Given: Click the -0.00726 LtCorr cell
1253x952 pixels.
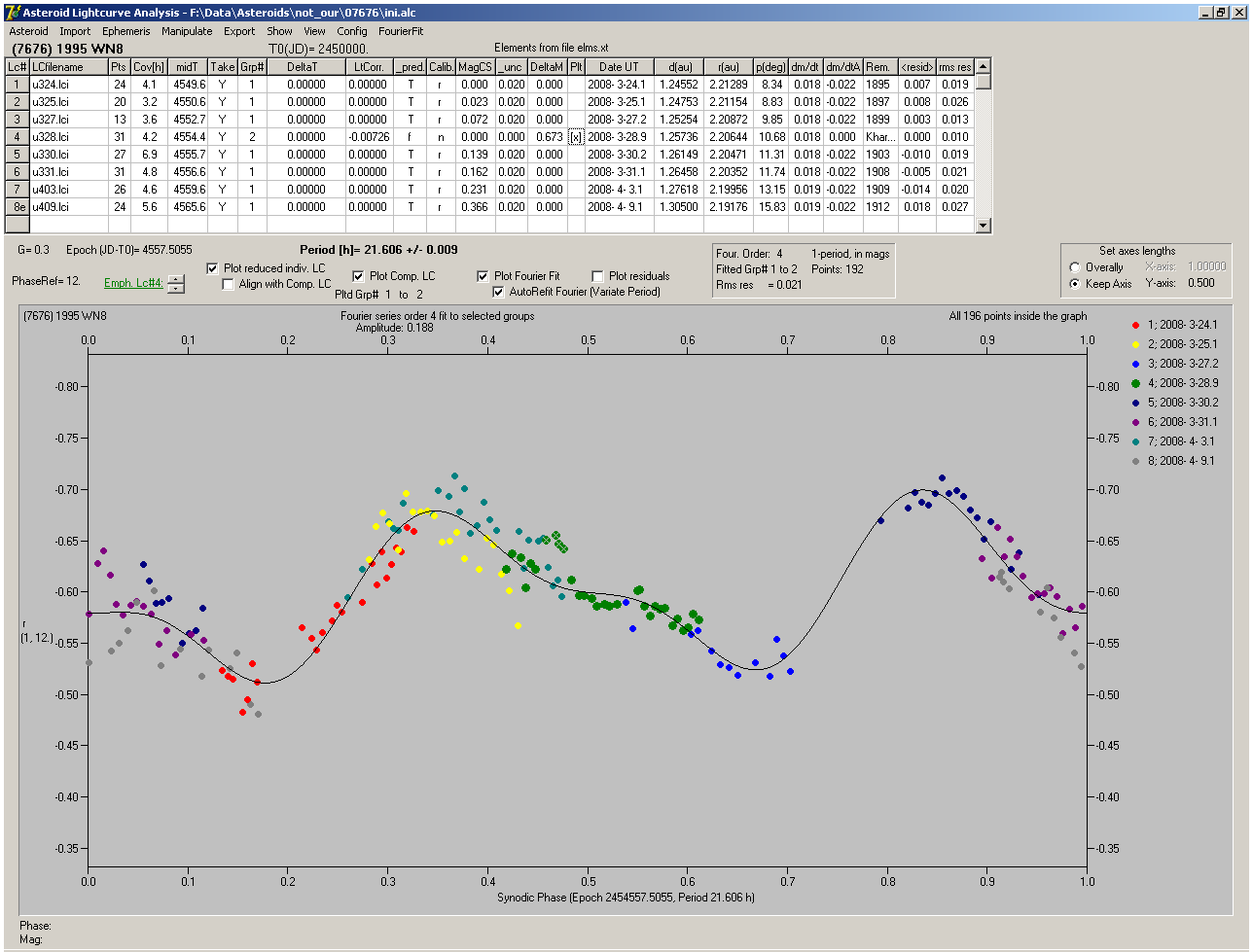Looking at the screenshot, I should pos(368,137).
